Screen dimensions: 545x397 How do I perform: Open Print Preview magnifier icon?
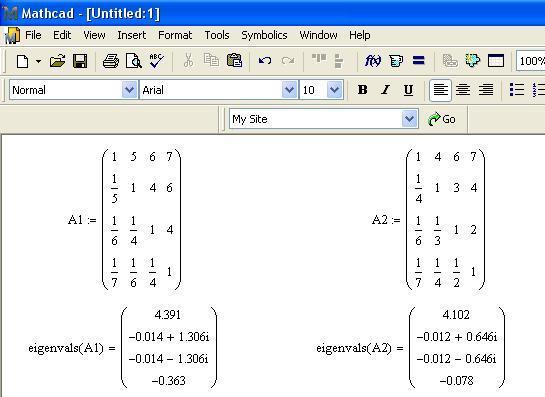[134, 61]
